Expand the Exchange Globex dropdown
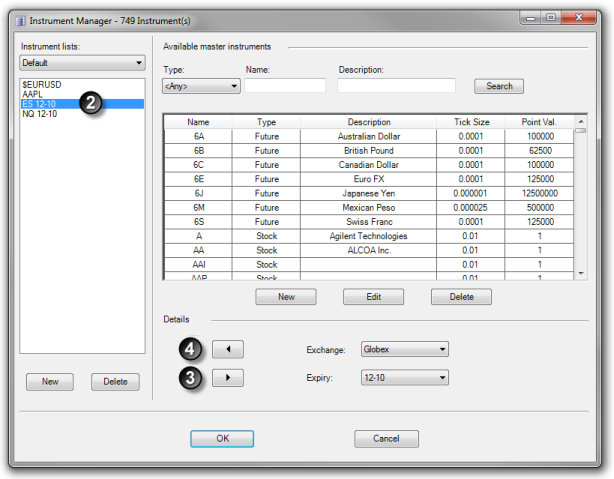 pyautogui.click(x=405, y=349)
